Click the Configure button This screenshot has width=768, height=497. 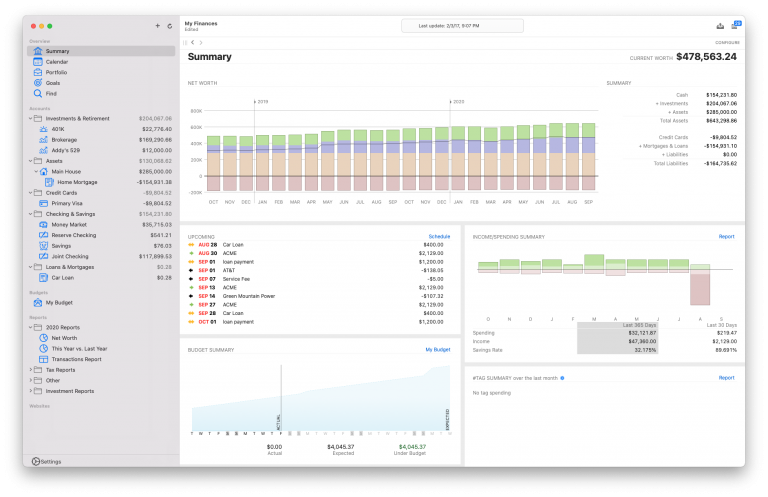(x=727, y=43)
